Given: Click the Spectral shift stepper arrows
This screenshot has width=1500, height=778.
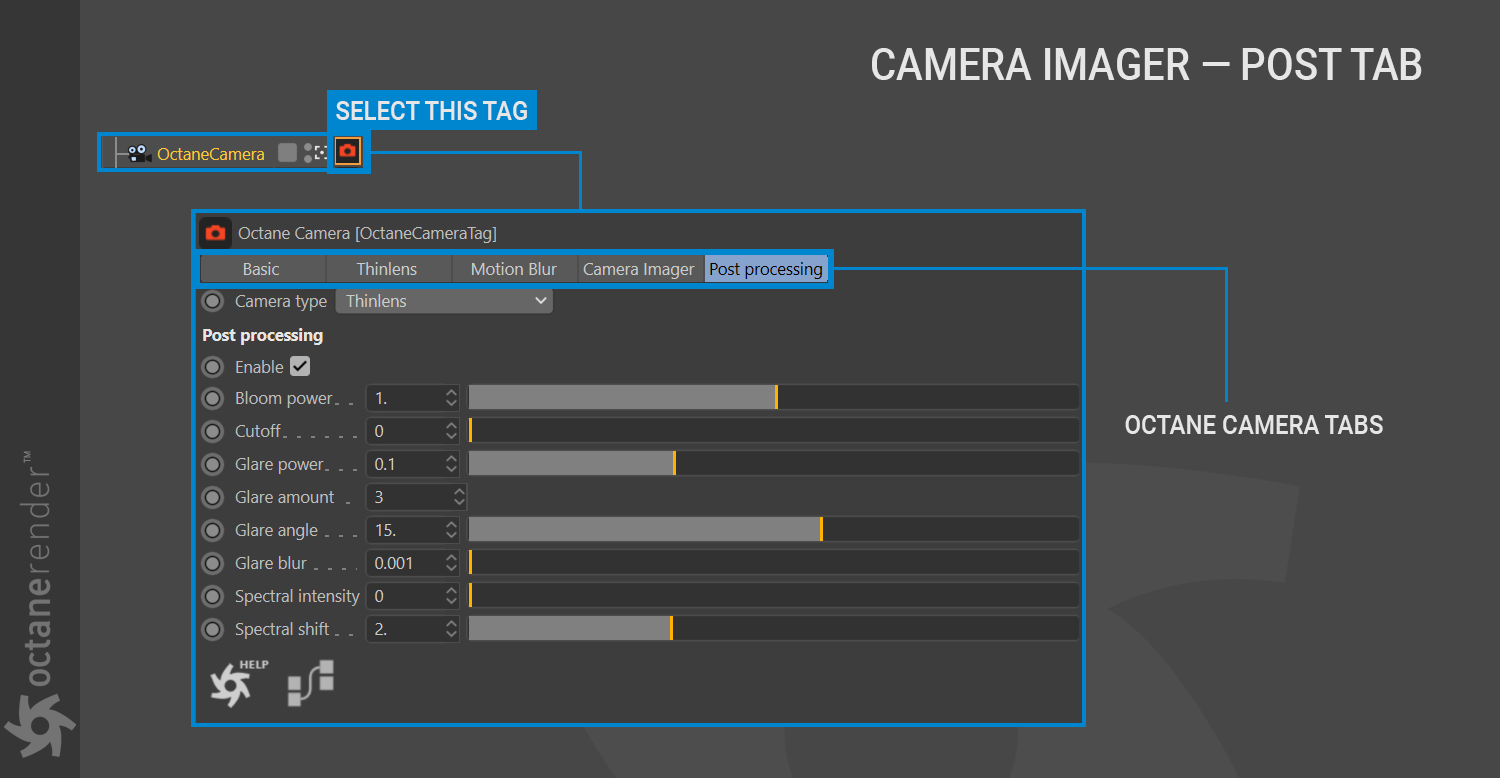Looking at the screenshot, I should pyautogui.click(x=451, y=629).
